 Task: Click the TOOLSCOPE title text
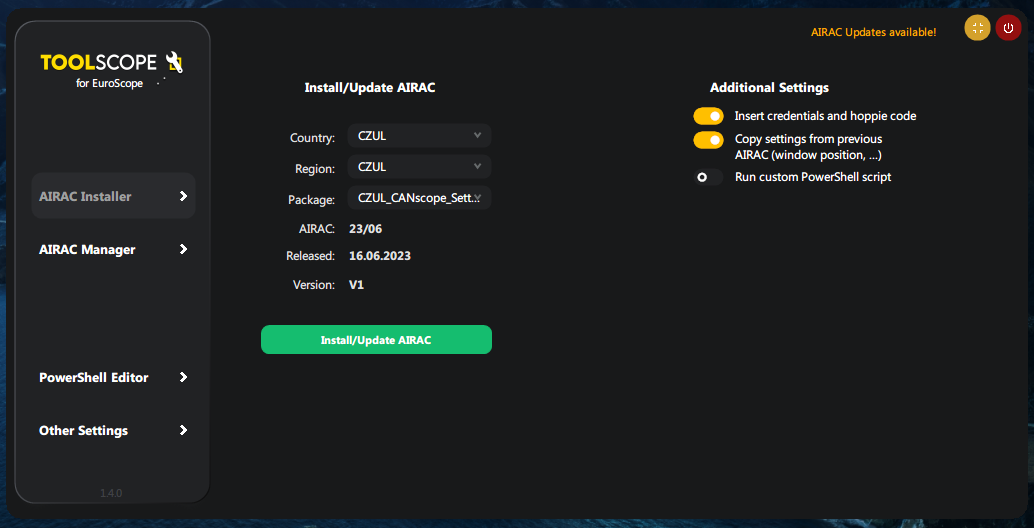click(99, 63)
